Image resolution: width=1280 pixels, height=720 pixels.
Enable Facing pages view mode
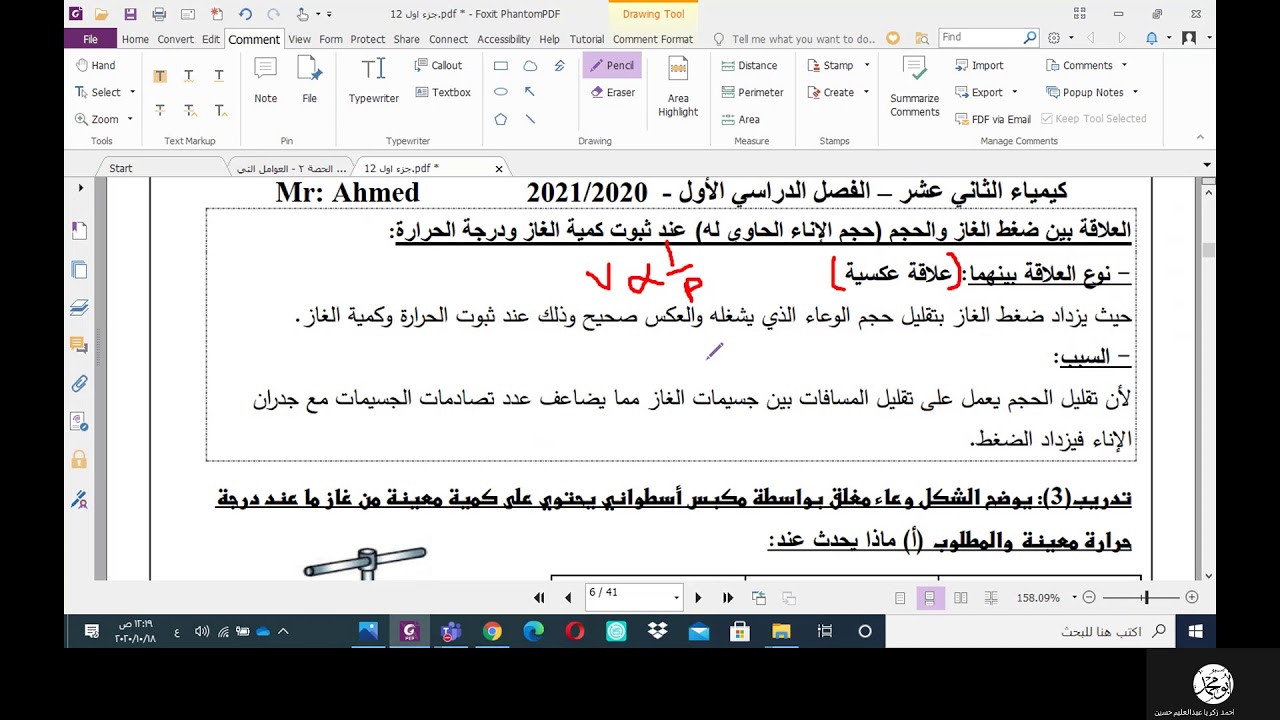point(961,598)
